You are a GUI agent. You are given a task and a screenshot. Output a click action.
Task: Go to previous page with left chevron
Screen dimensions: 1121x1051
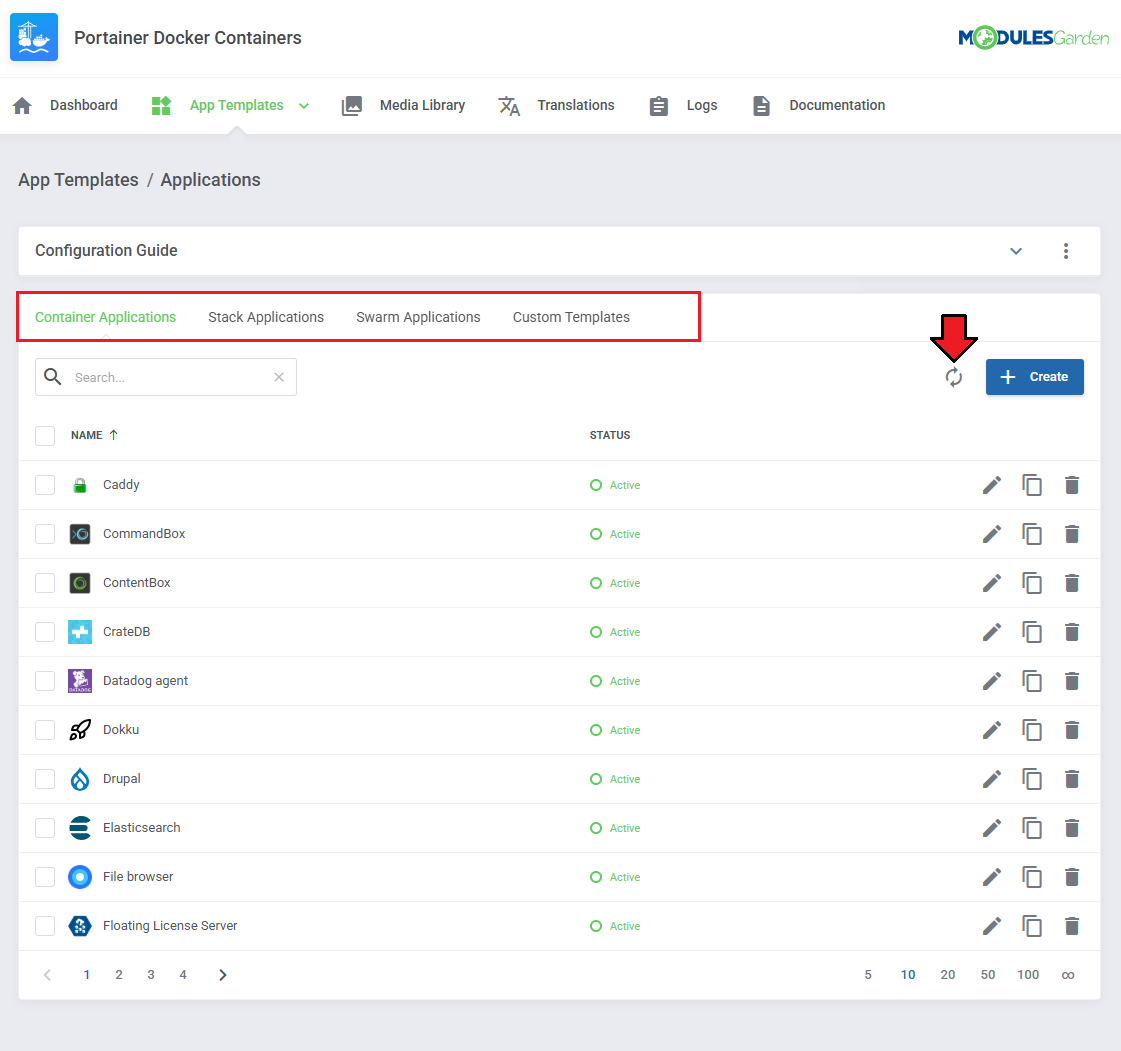[x=47, y=974]
